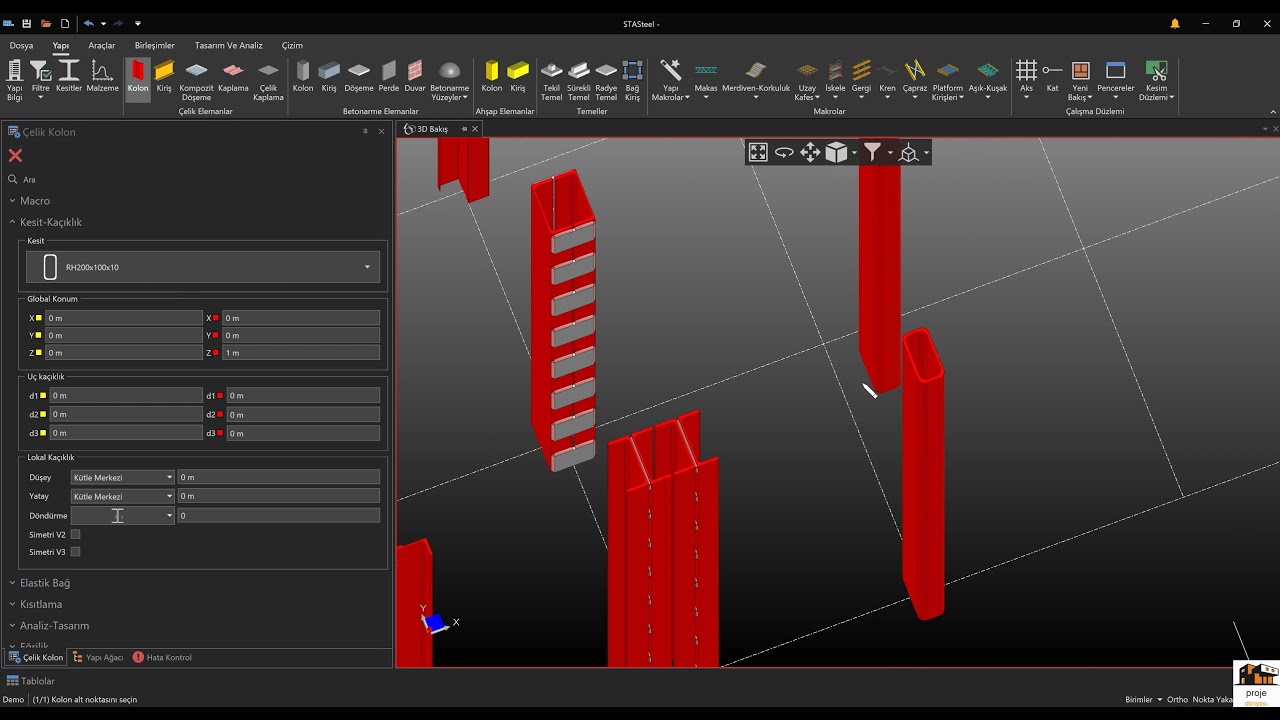The width and height of the screenshot is (1280, 720).
Task: Open the Dosya menu
Action: pos(21,45)
